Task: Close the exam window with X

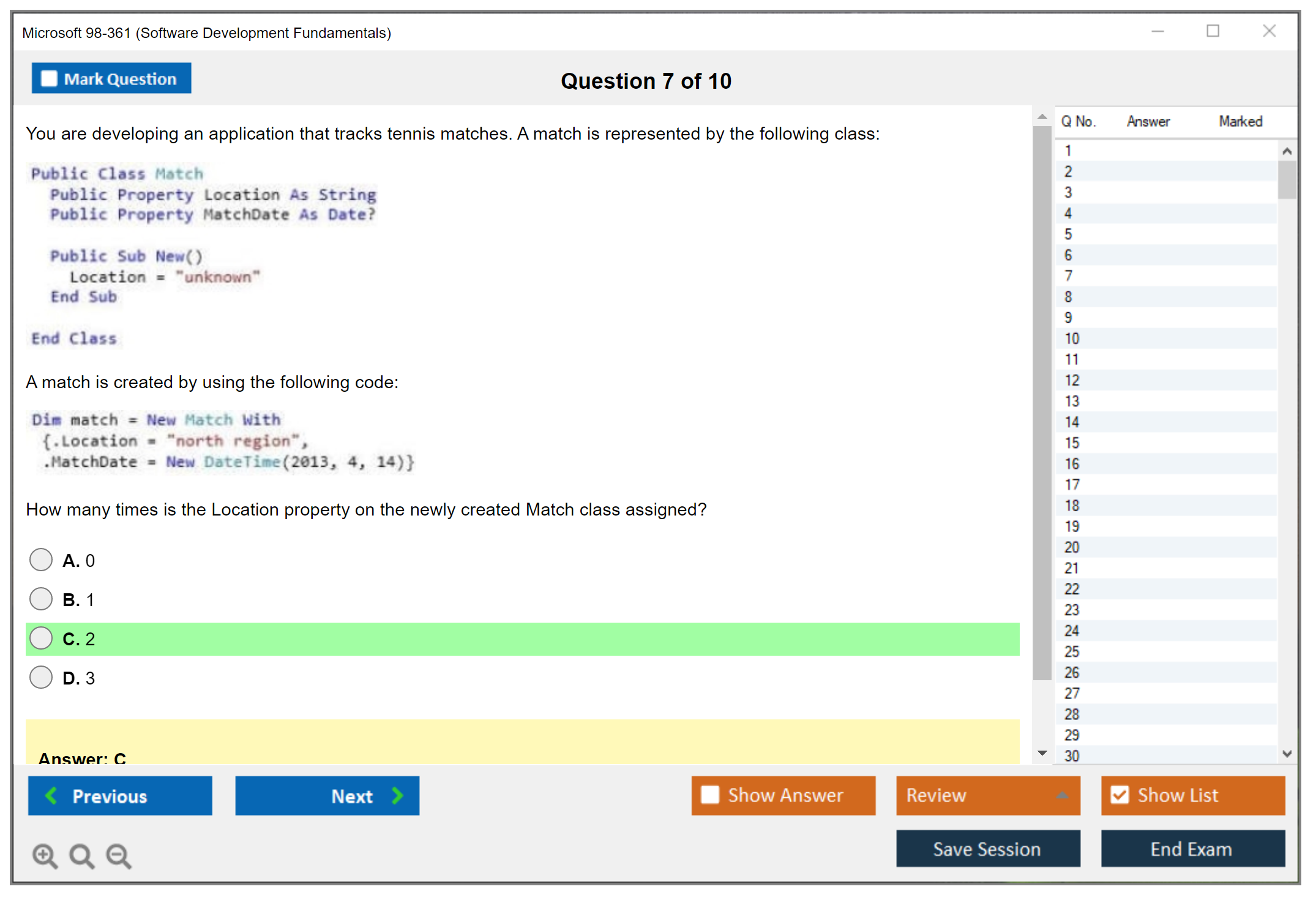Action: pyautogui.click(x=1269, y=31)
